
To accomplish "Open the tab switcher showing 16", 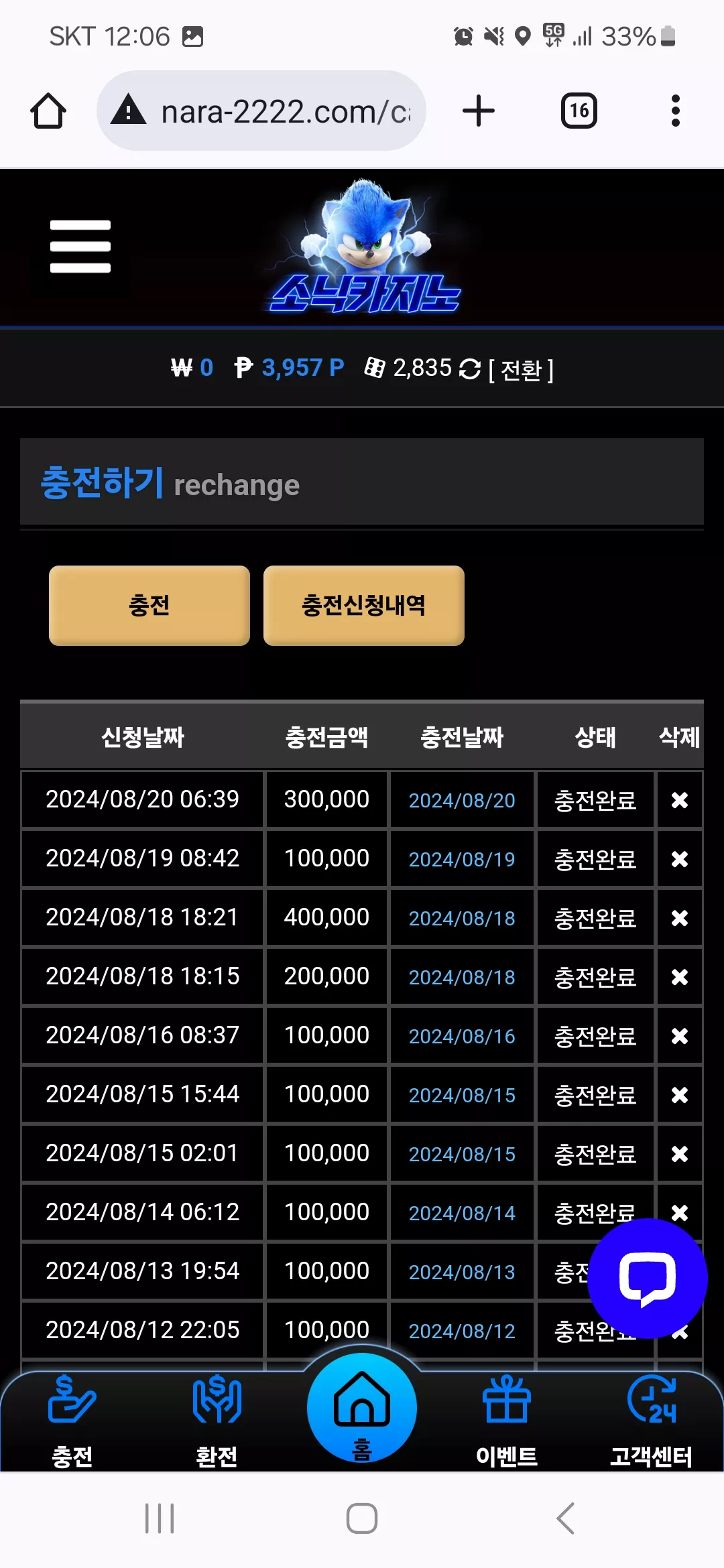I will [579, 111].
